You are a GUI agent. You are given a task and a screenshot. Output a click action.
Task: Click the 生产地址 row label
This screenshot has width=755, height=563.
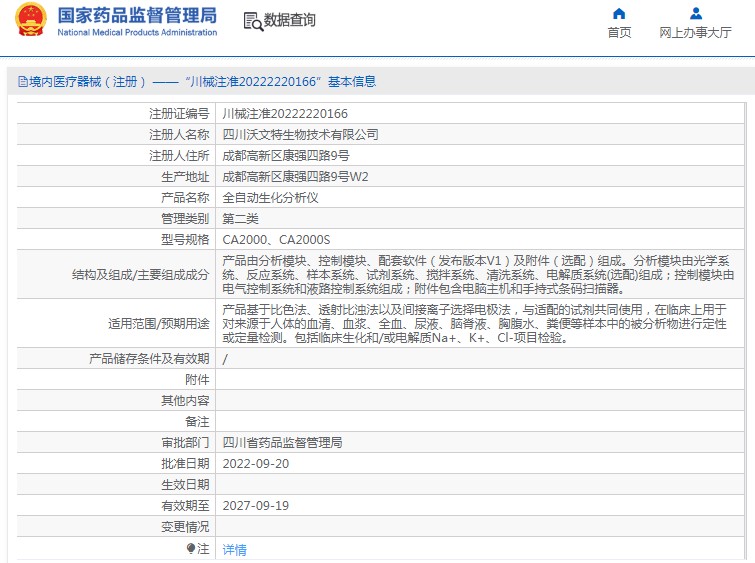[x=185, y=177]
